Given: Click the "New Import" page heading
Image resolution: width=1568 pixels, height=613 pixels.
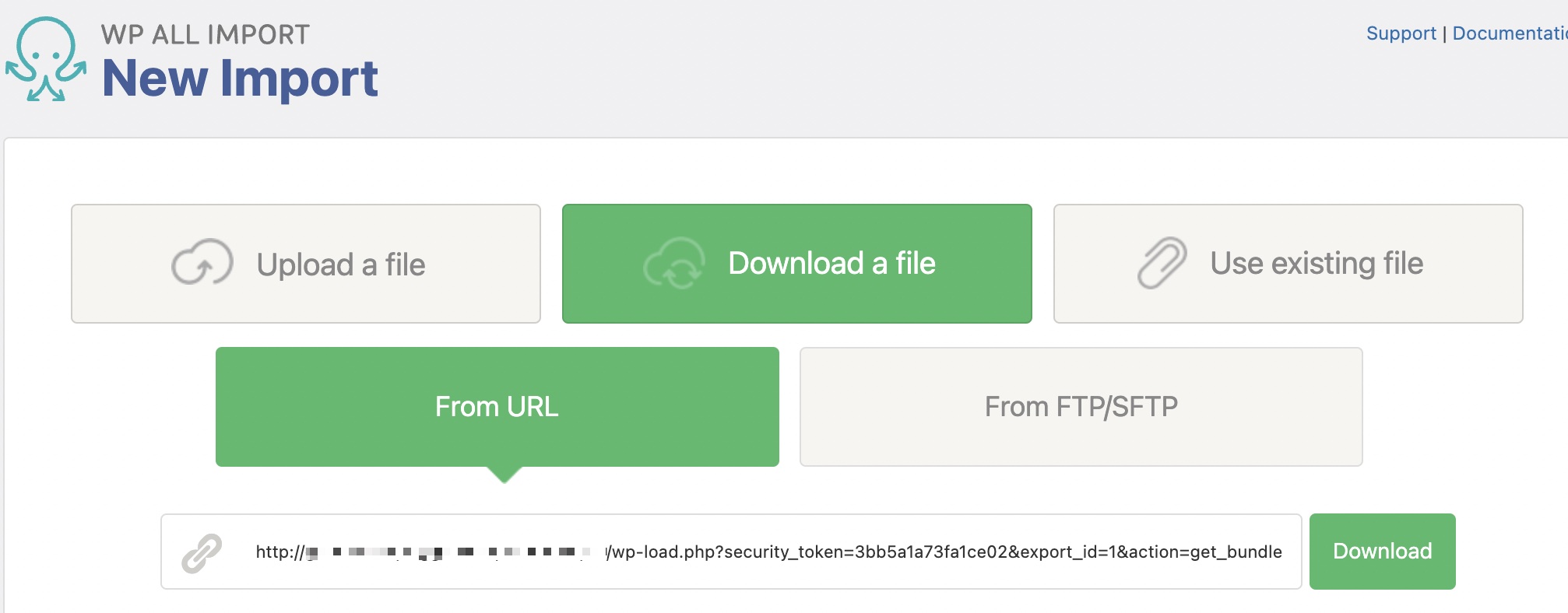Looking at the screenshot, I should click(x=240, y=79).
